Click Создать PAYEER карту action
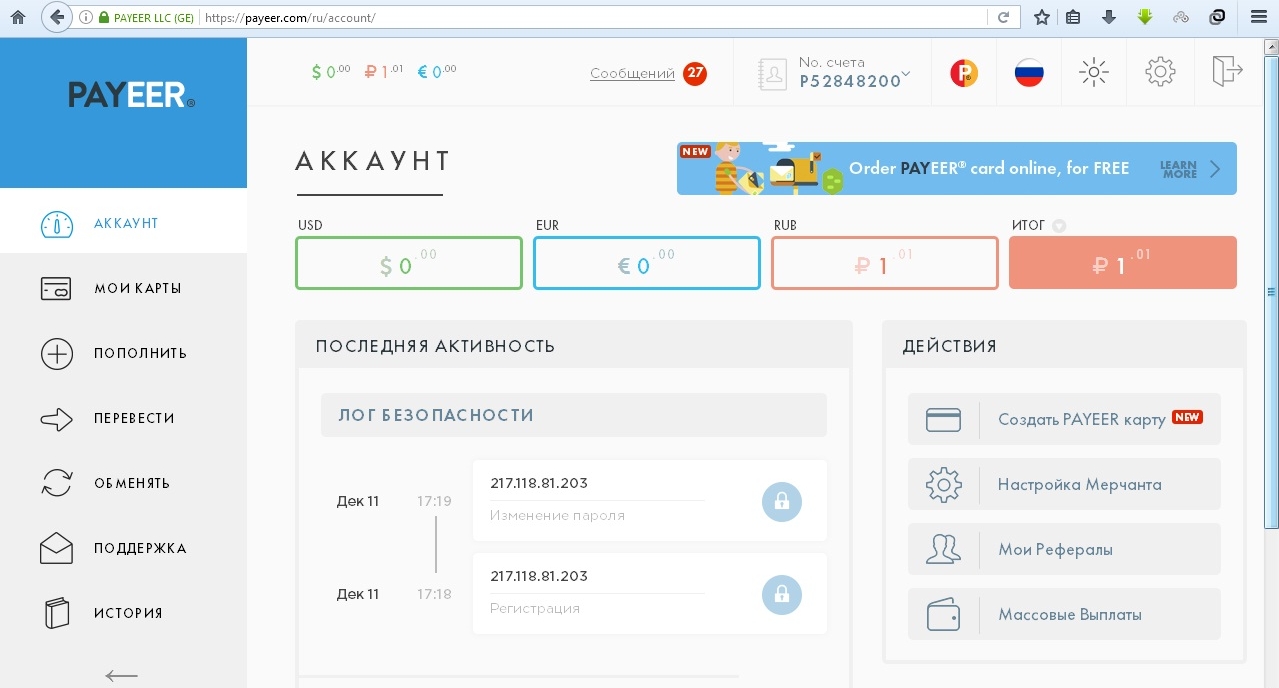 click(x=1064, y=419)
